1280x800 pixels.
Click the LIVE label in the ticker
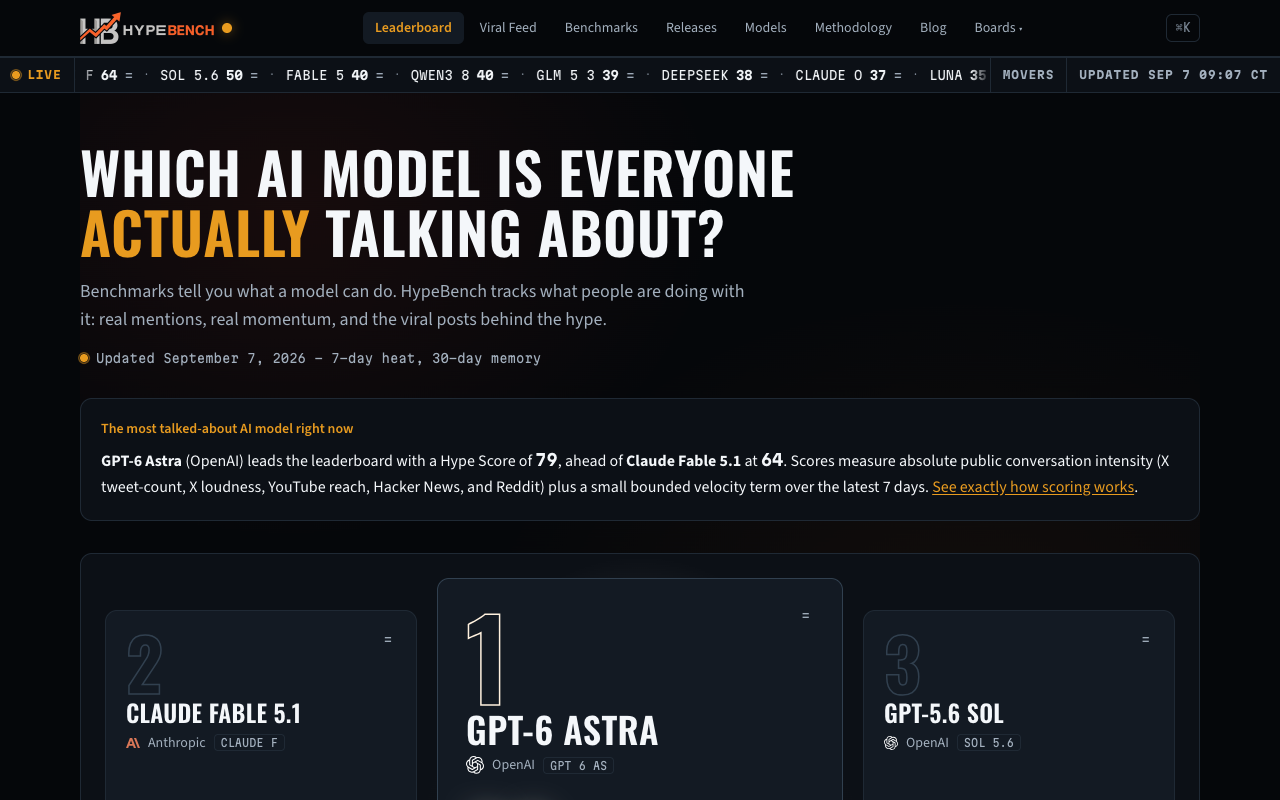(x=44, y=75)
